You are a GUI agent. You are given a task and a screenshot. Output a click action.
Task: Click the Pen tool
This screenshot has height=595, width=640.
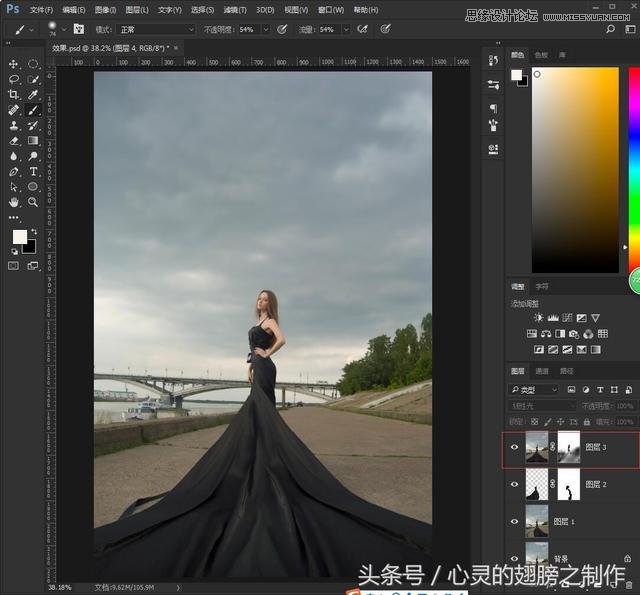(14, 172)
